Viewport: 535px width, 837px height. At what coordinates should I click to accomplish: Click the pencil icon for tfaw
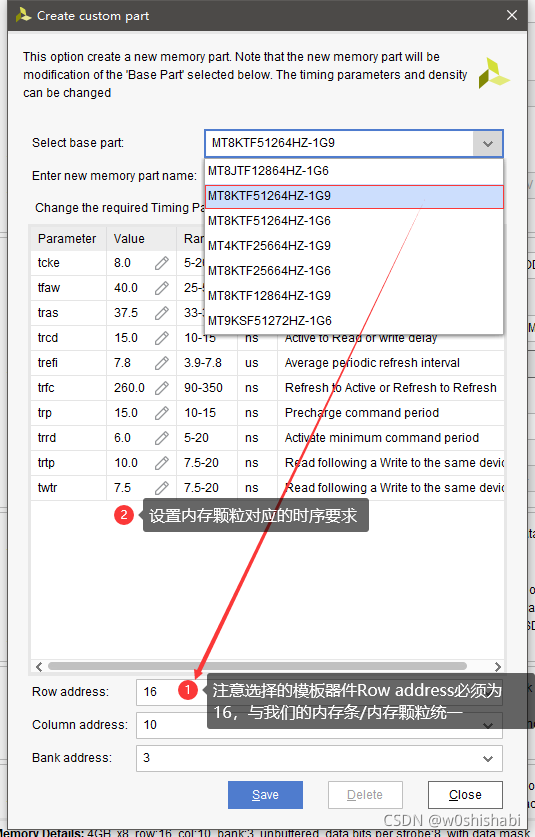point(162,288)
